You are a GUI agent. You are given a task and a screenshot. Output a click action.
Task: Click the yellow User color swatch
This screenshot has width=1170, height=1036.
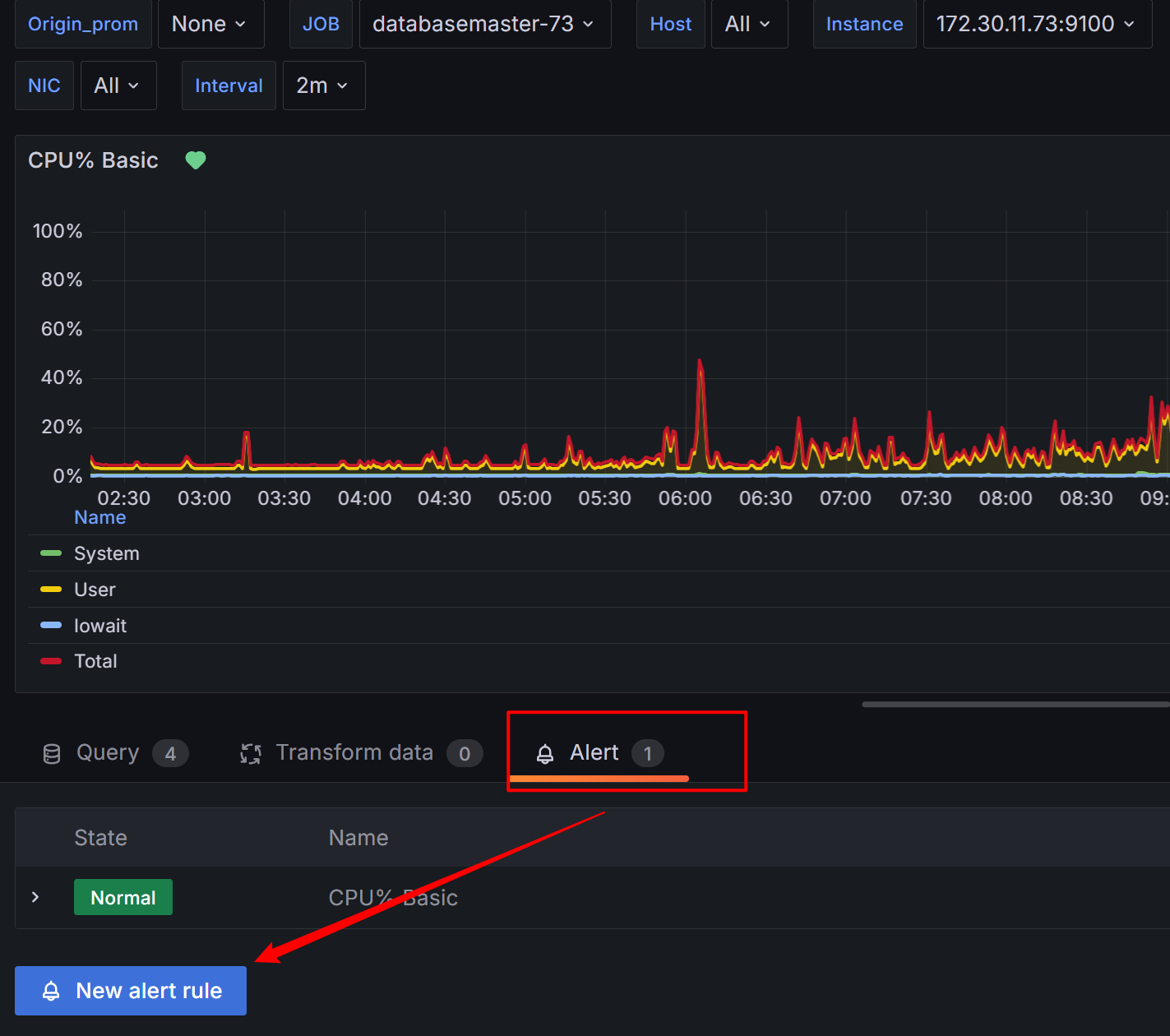coord(51,590)
